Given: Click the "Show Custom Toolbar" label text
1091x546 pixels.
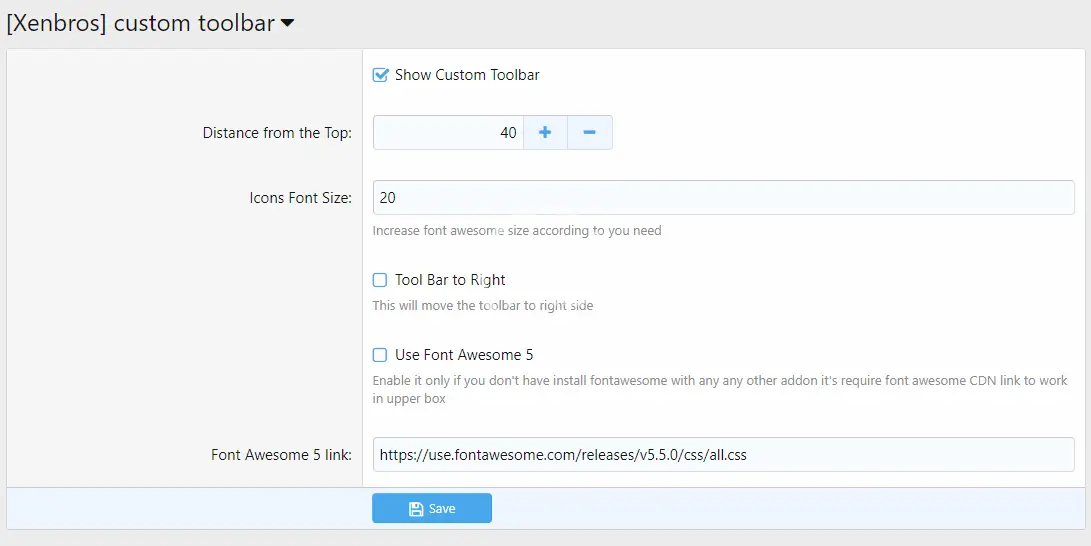Looking at the screenshot, I should coord(467,75).
